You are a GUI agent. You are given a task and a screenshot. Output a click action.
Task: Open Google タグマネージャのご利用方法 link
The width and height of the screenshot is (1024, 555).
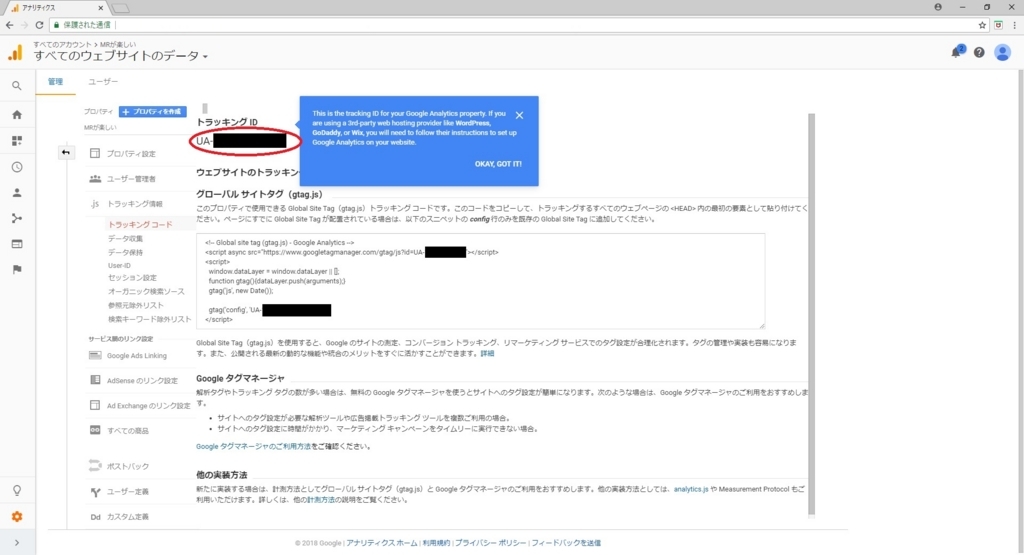[253, 447]
